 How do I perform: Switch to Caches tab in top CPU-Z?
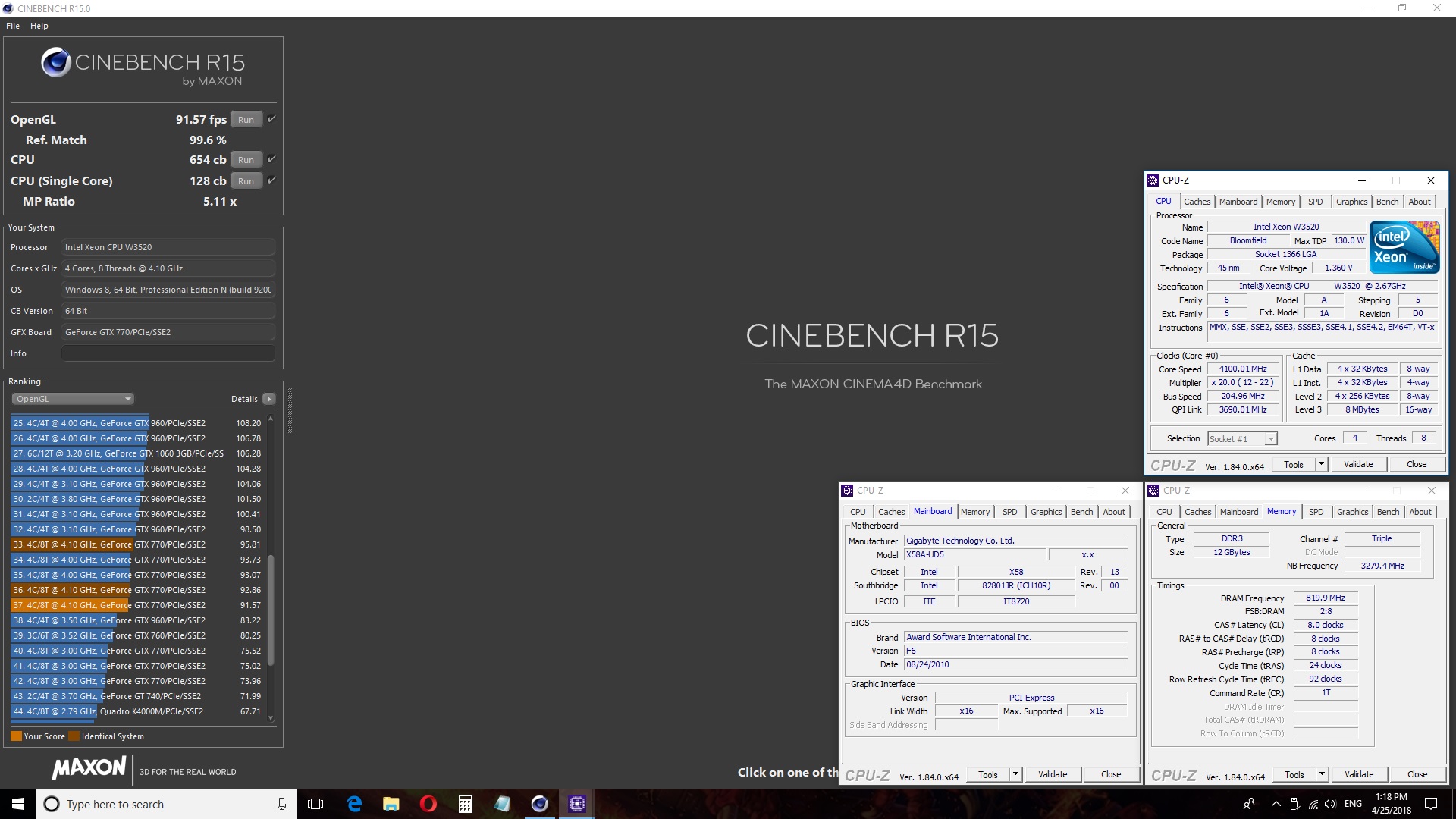(1197, 202)
